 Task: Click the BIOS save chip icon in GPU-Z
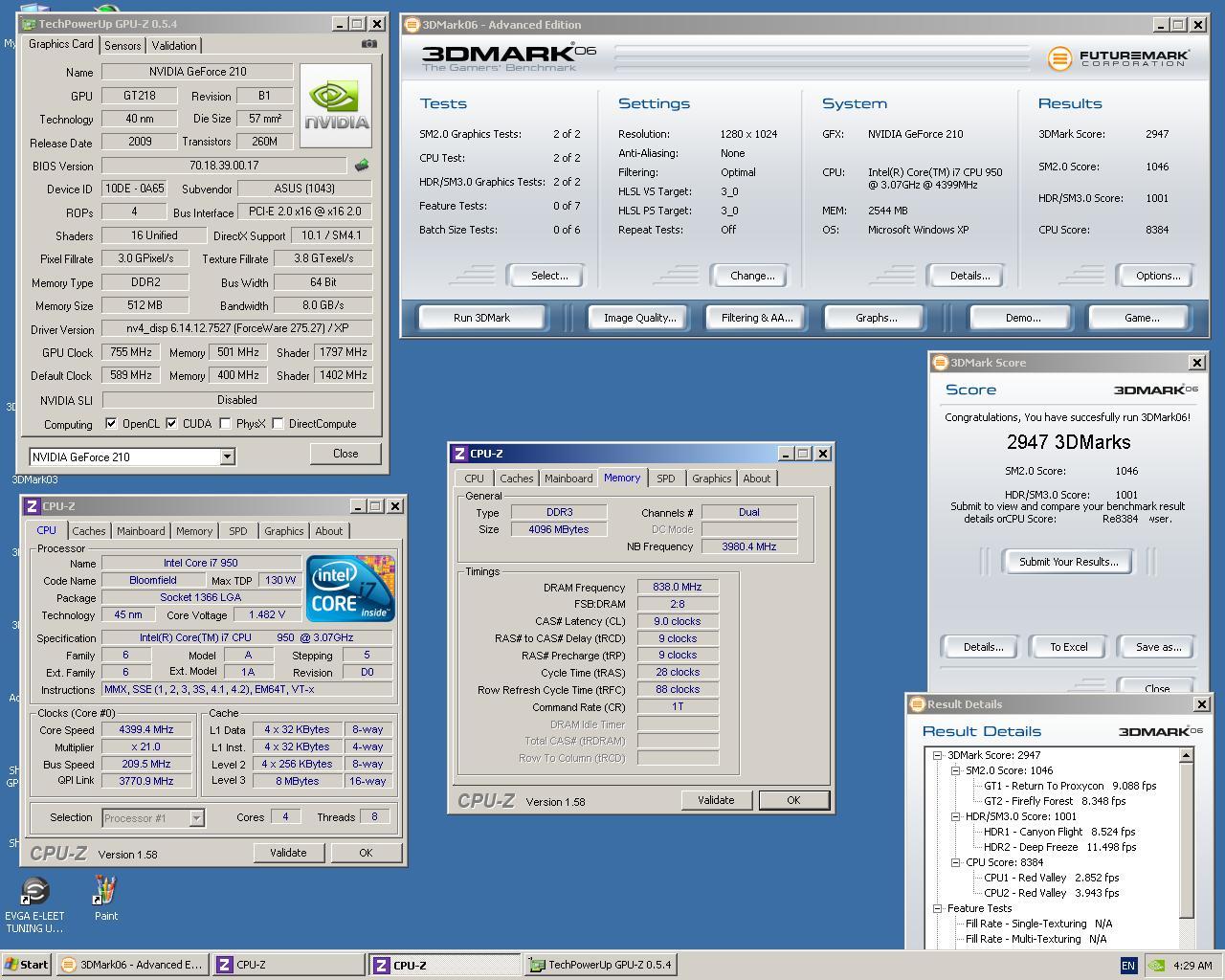[x=362, y=166]
